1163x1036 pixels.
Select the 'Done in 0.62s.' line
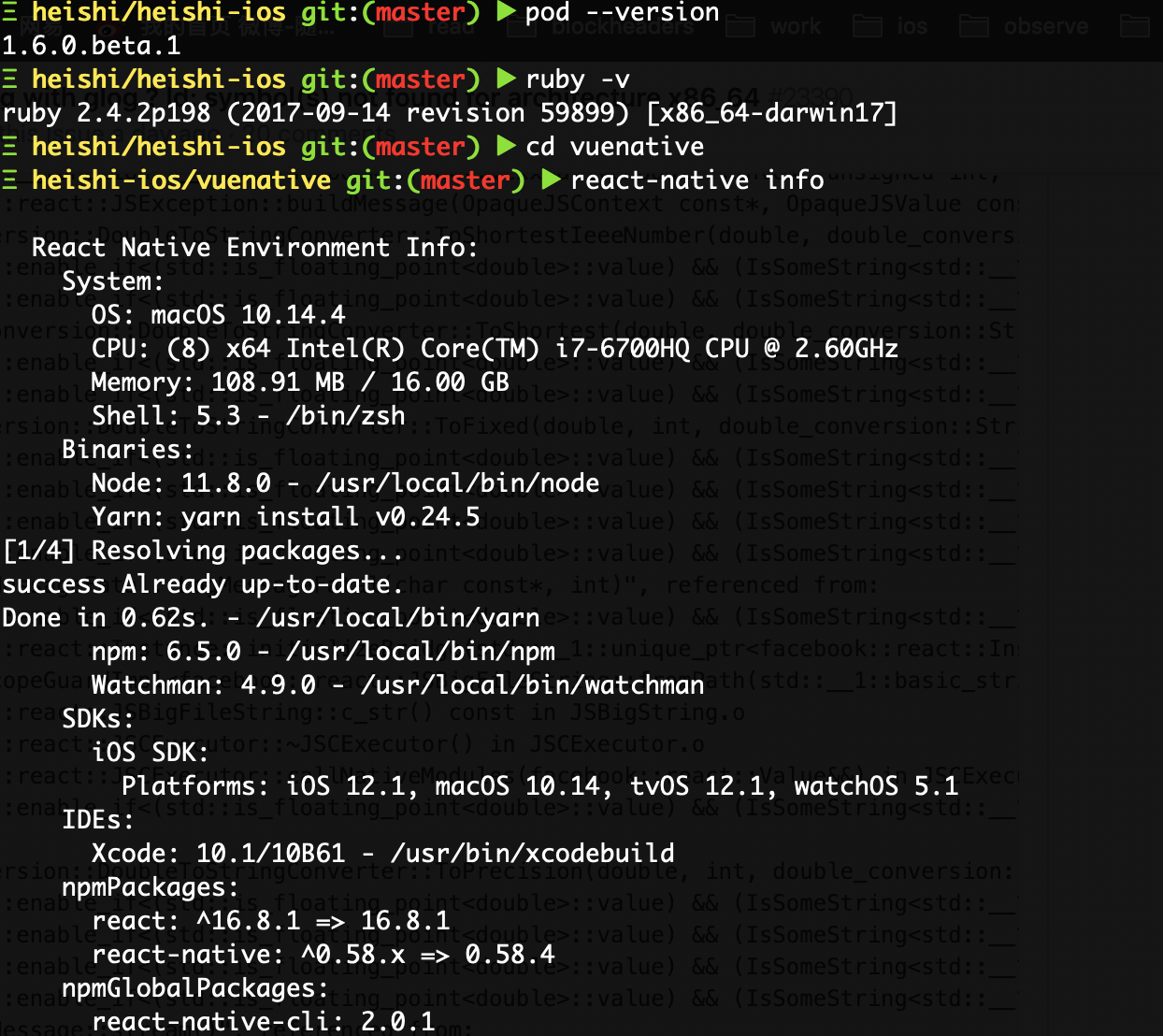271,618
